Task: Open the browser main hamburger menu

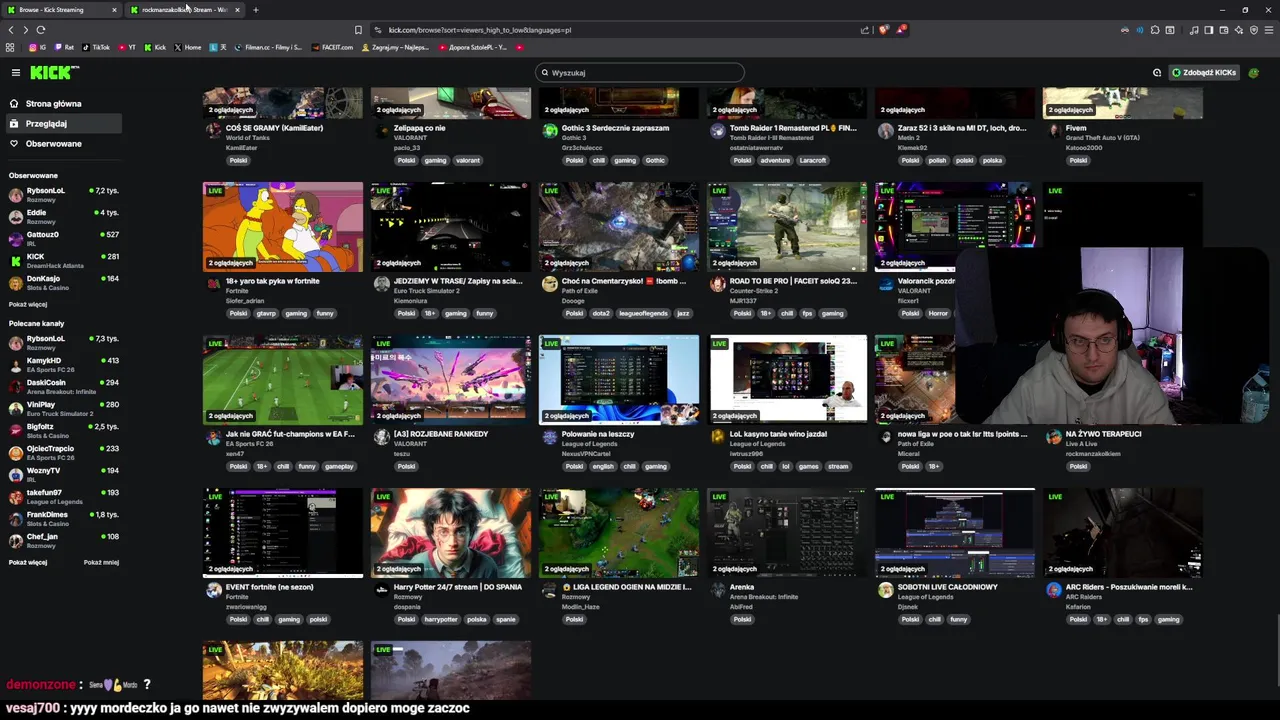Action: (1267, 30)
